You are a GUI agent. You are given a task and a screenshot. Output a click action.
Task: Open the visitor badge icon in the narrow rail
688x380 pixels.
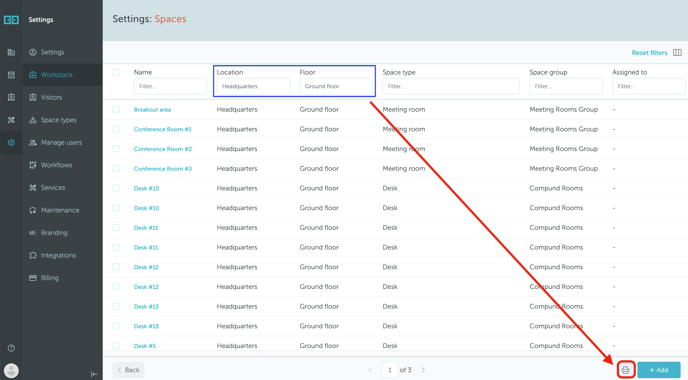[11, 97]
